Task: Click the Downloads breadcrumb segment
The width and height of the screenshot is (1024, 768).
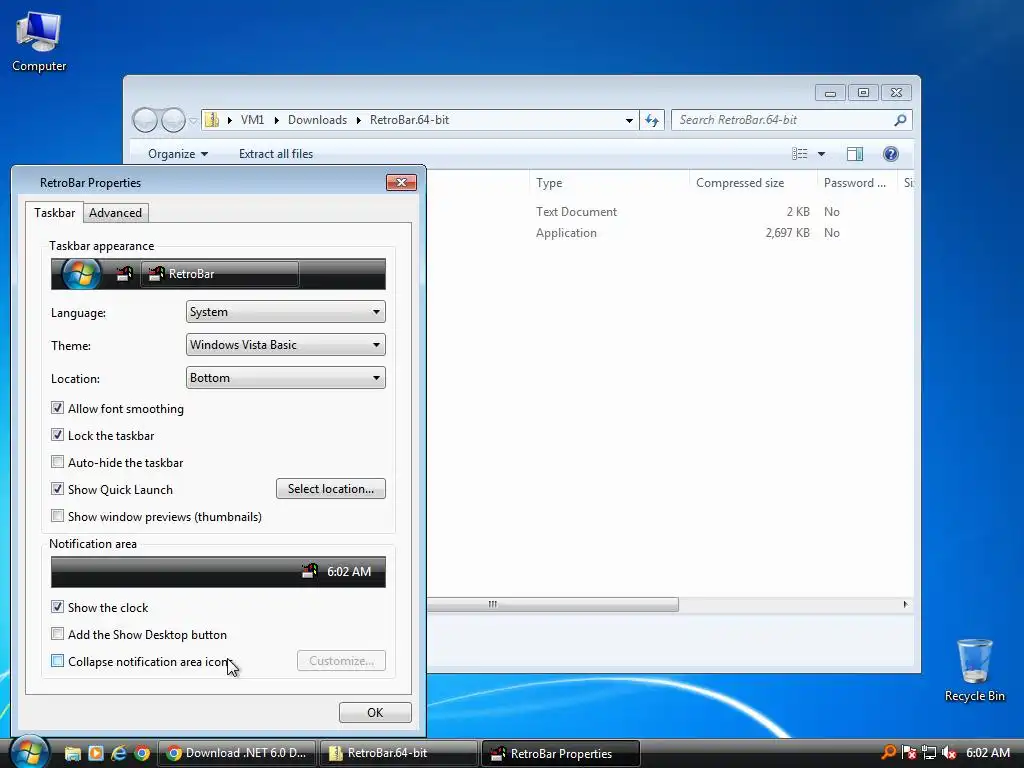Action: point(317,120)
